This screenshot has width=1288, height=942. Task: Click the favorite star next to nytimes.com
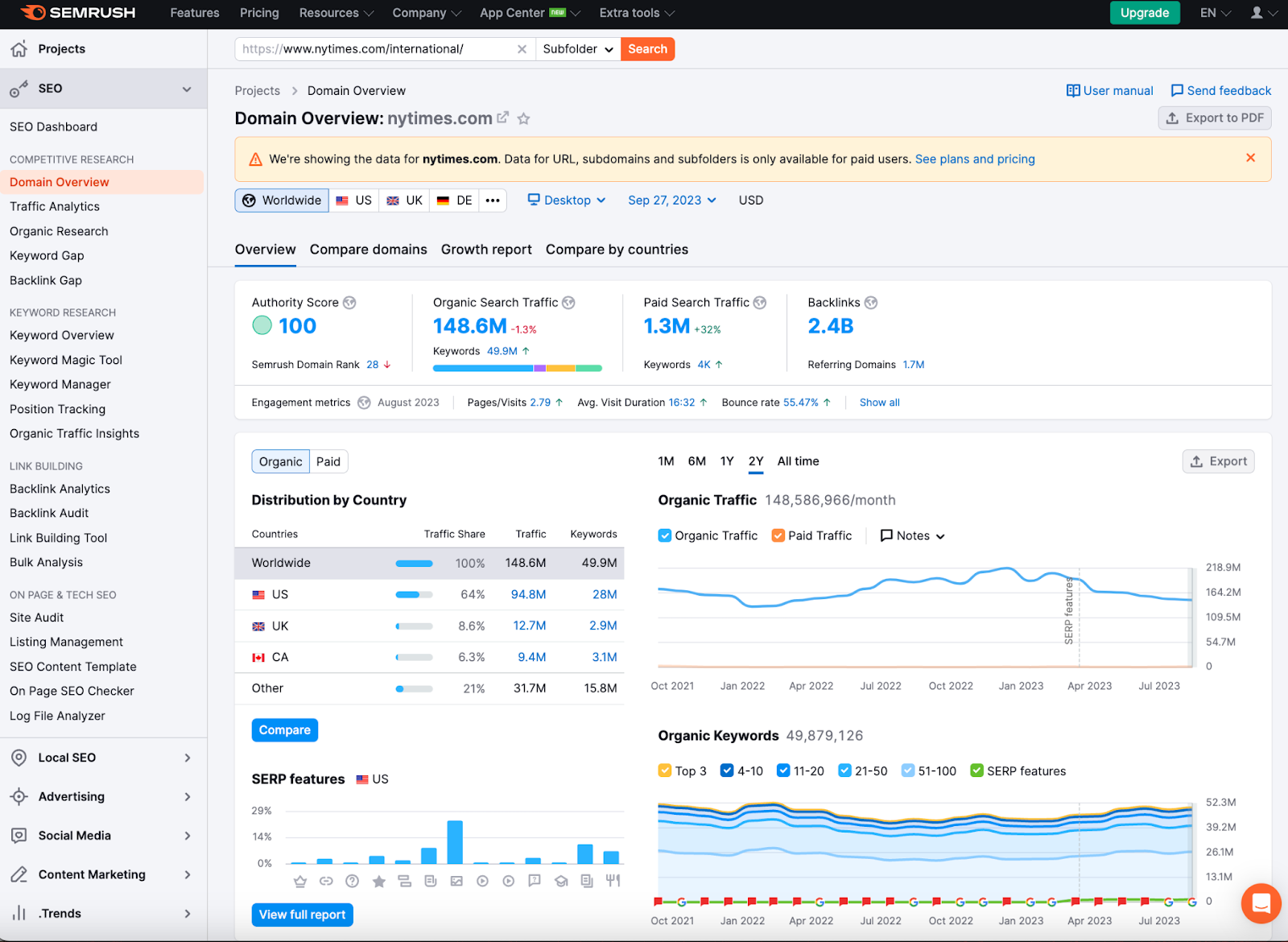click(524, 118)
